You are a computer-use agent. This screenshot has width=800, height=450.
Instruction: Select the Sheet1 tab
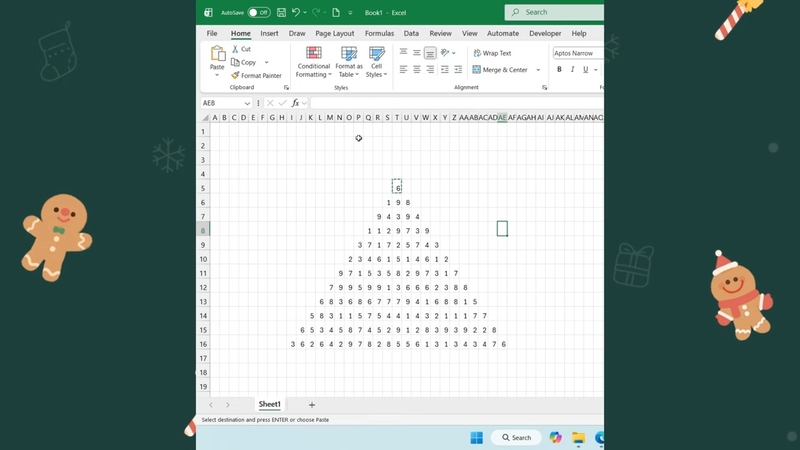tap(269, 404)
